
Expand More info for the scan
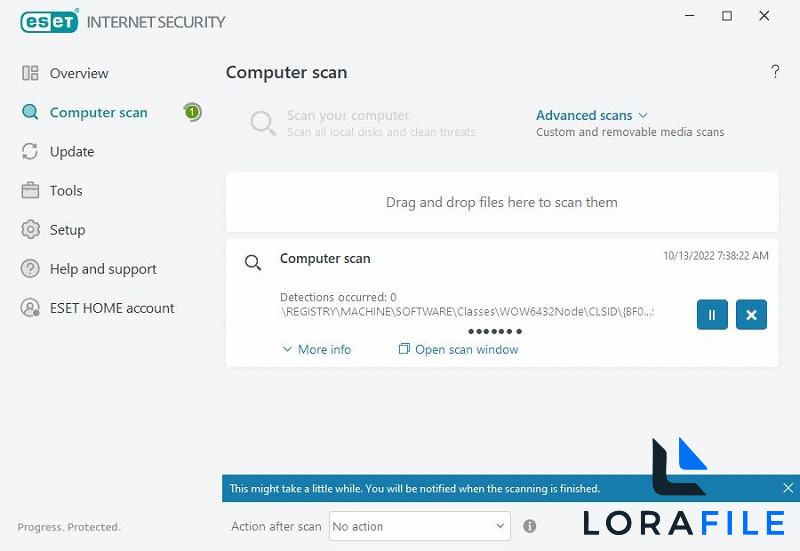(317, 349)
